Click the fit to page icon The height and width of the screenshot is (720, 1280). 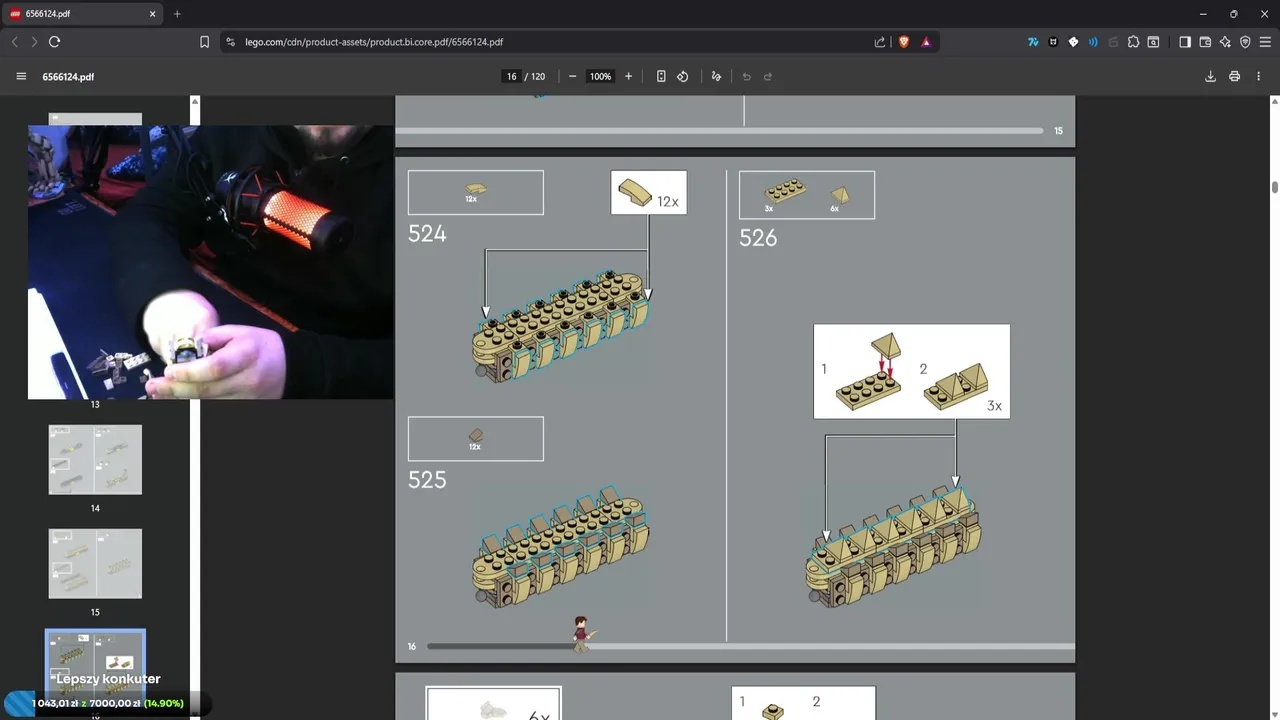click(x=661, y=77)
